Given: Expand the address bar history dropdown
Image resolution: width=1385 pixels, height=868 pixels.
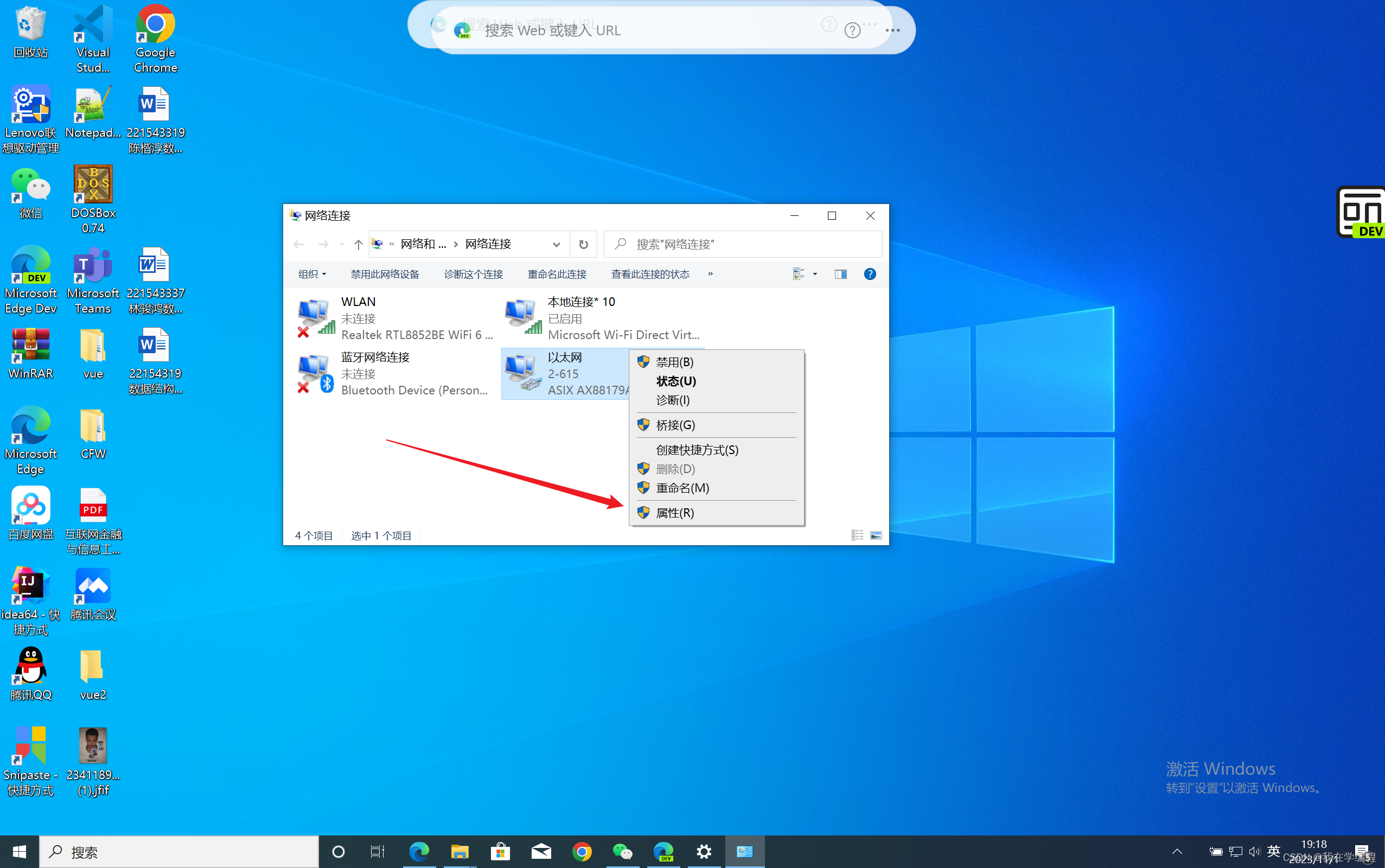Looking at the screenshot, I should (556, 245).
